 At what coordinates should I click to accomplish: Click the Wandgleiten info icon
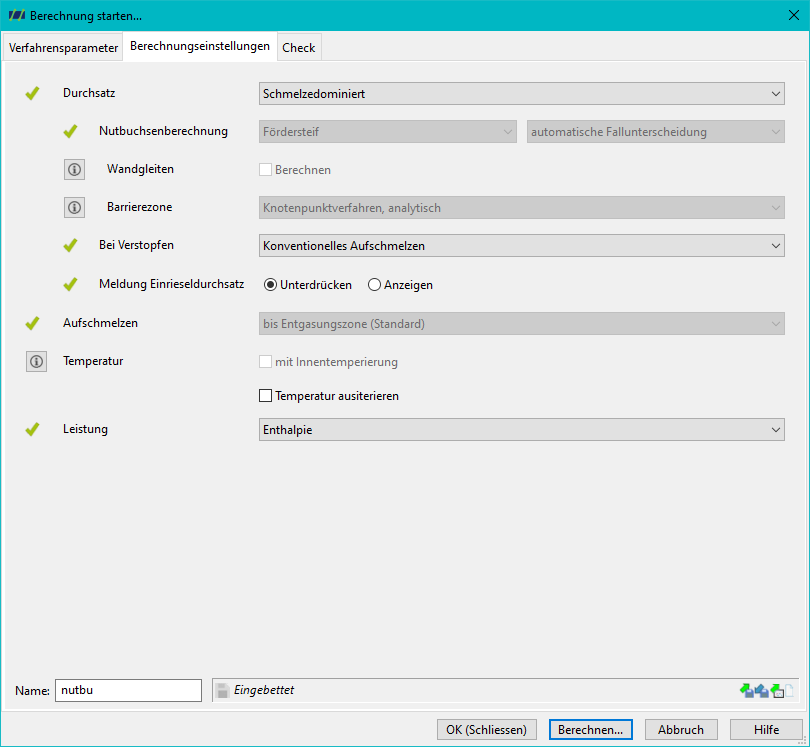click(74, 169)
